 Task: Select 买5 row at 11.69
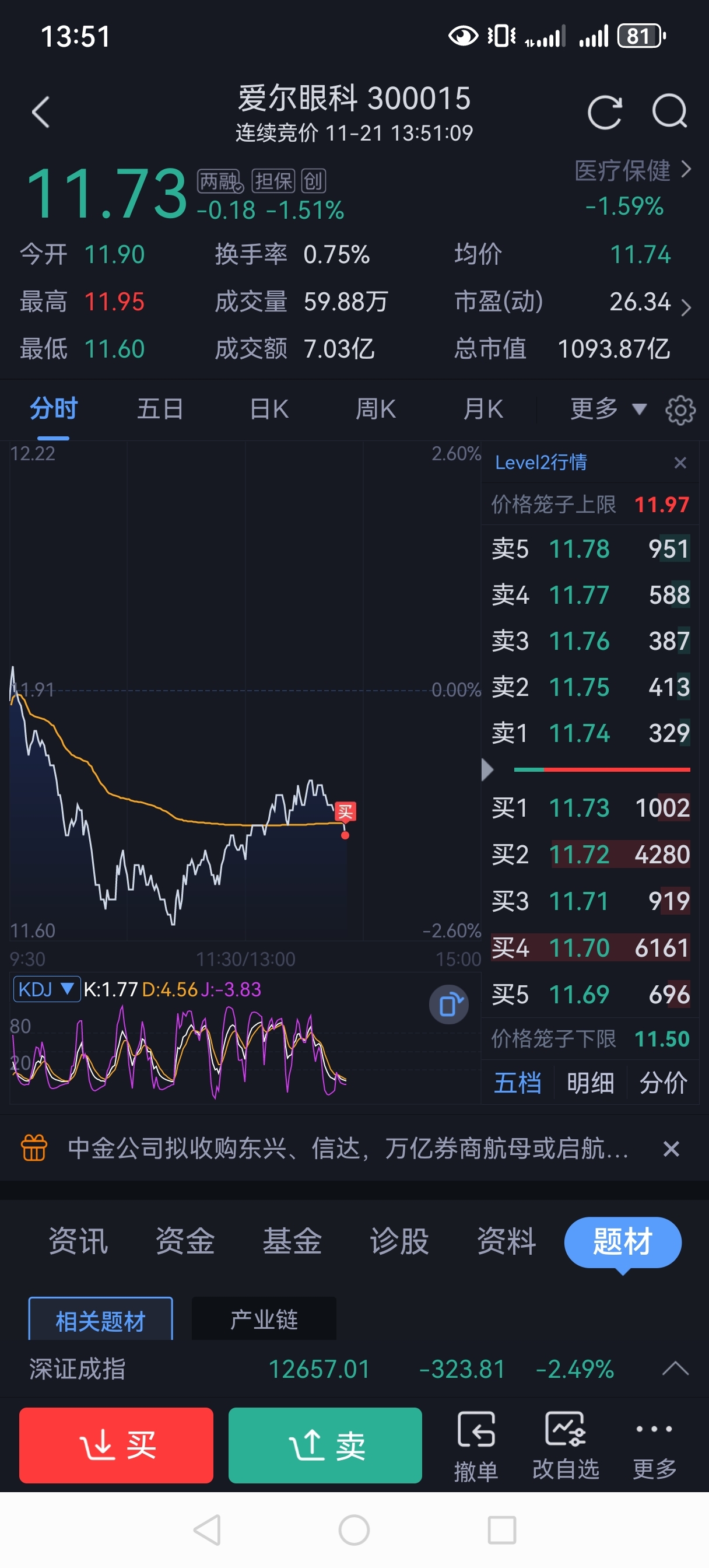(590, 995)
